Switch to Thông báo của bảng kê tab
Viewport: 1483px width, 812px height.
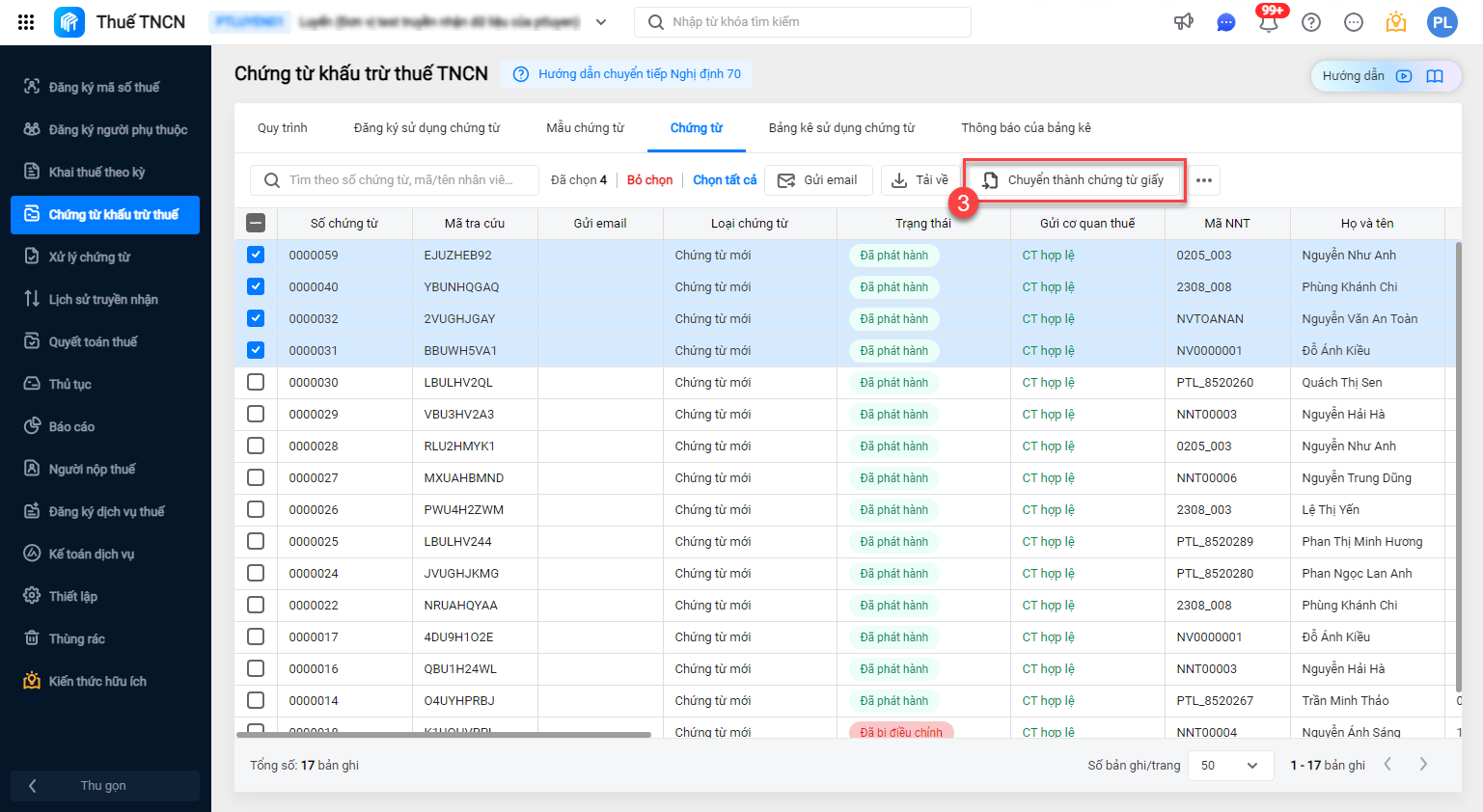[1026, 128]
